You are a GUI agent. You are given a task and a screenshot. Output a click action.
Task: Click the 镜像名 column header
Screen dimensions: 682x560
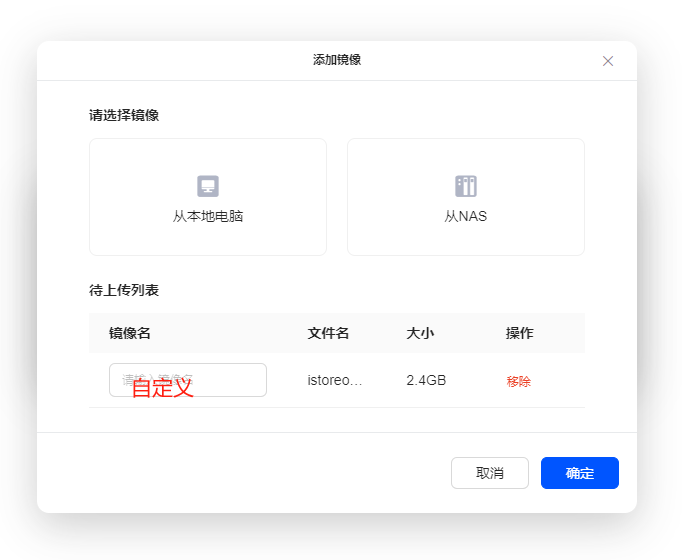130,333
